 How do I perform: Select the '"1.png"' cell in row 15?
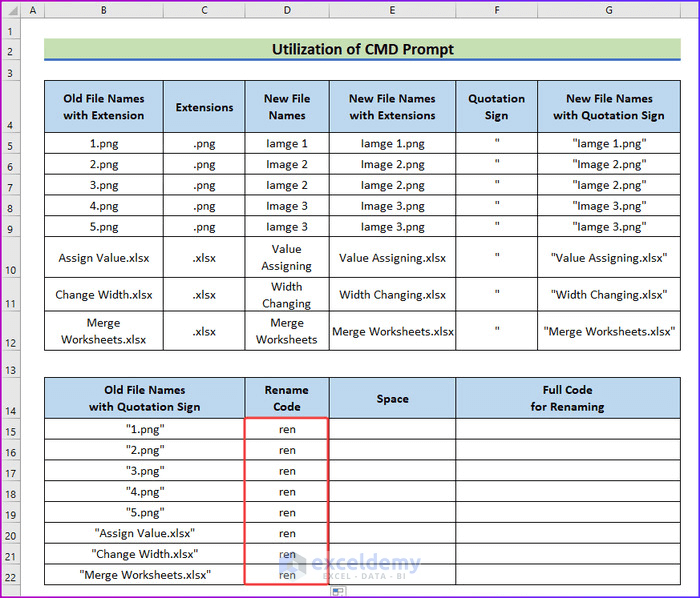tap(144, 429)
